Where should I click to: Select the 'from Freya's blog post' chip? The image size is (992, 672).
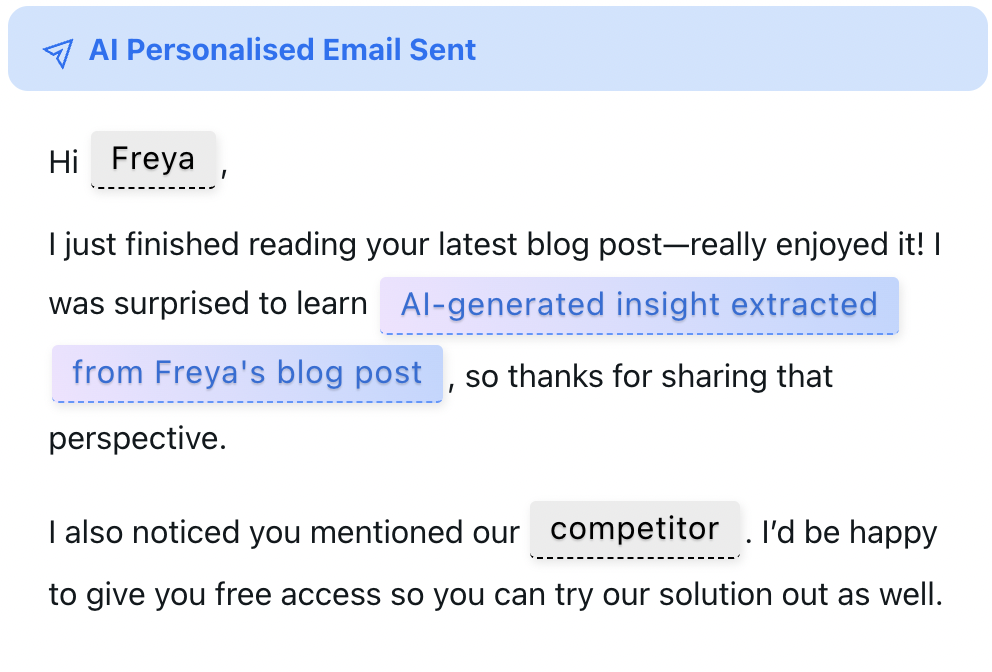click(247, 373)
